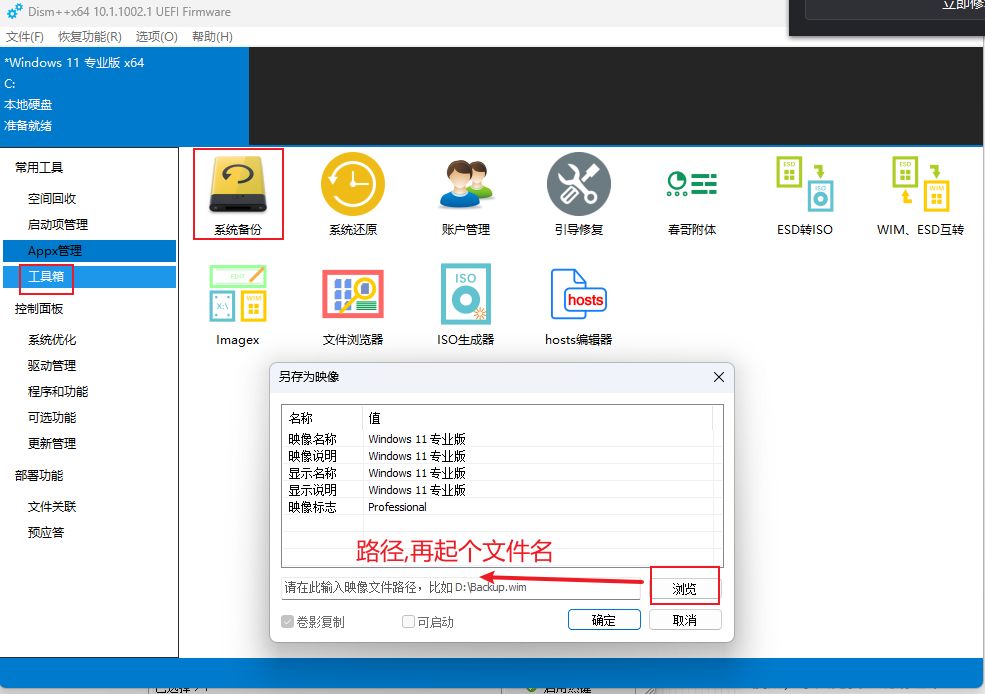Confirm with the 确定 button
This screenshot has width=985, height=694.
(x=604, y=620)
